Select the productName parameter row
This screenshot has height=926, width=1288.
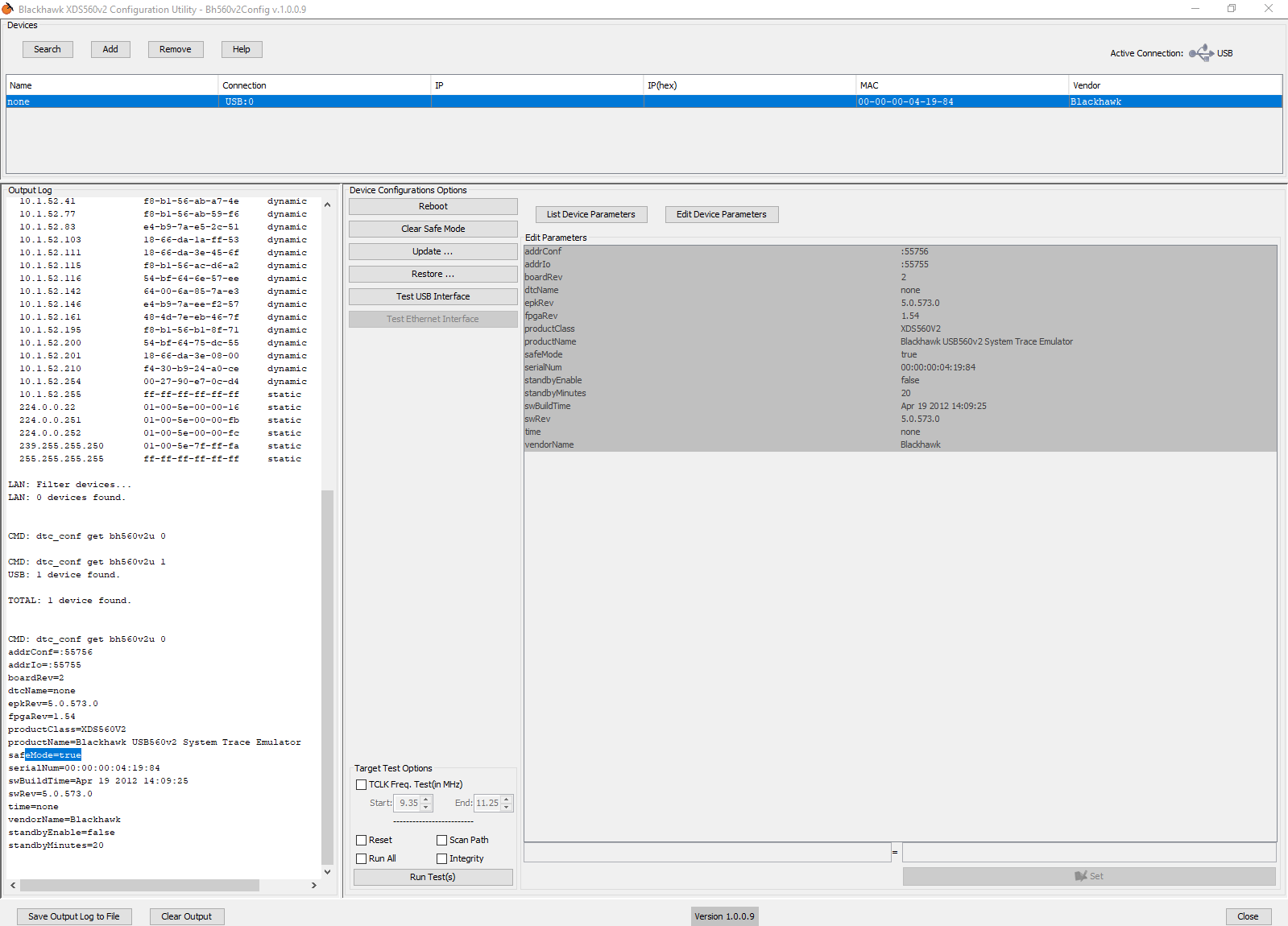point(901,341)
